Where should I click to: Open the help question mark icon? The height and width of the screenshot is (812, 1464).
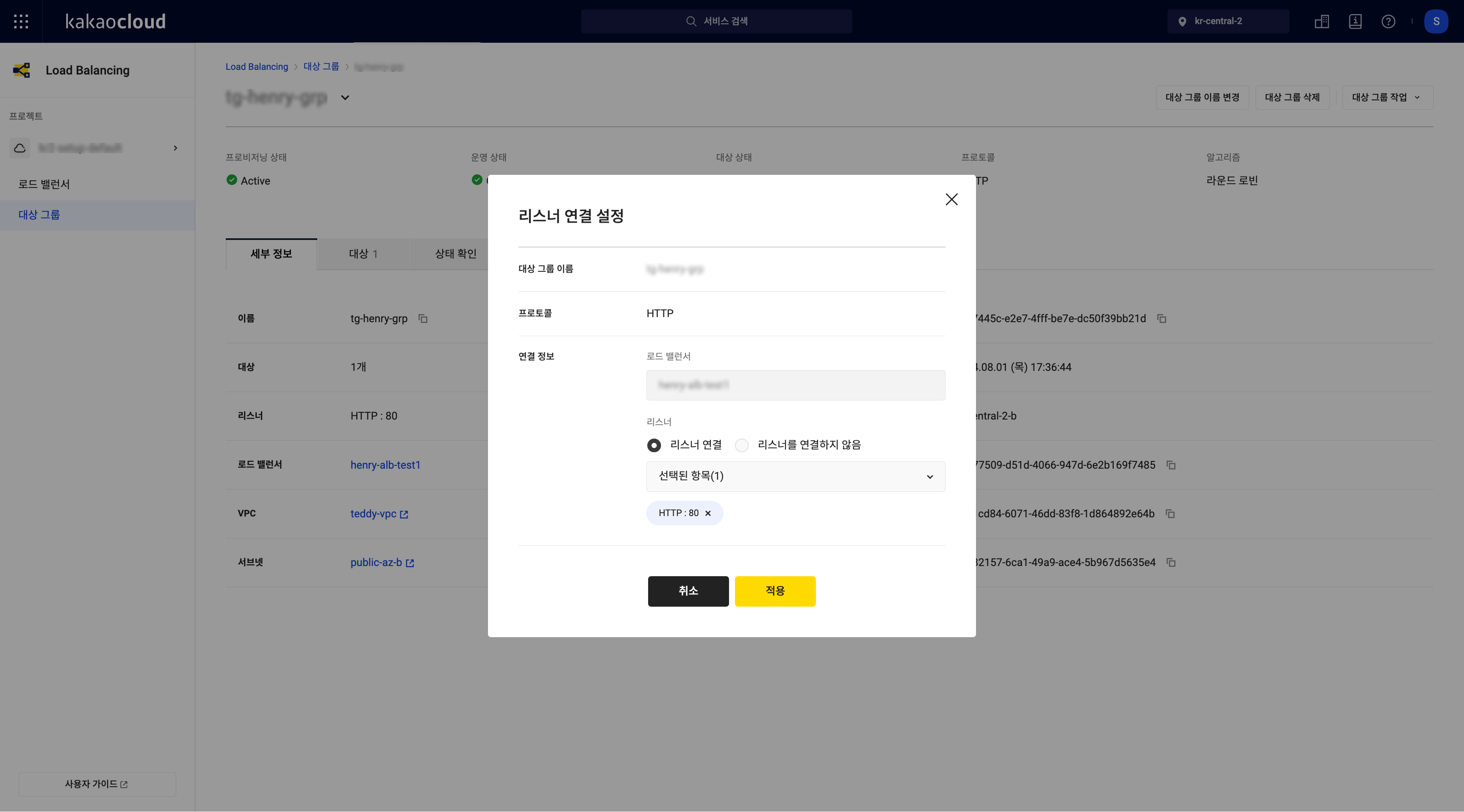[1388, 22]
